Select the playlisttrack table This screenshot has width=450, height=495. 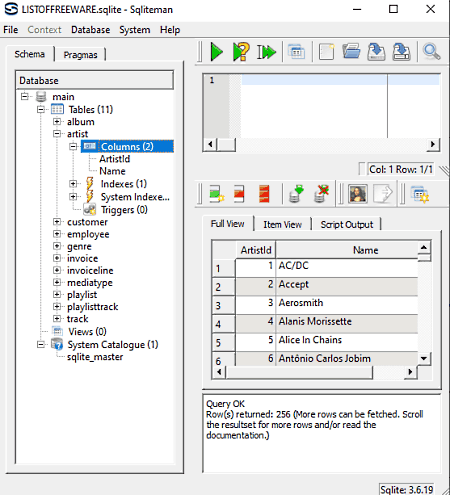tap(93, 307)
